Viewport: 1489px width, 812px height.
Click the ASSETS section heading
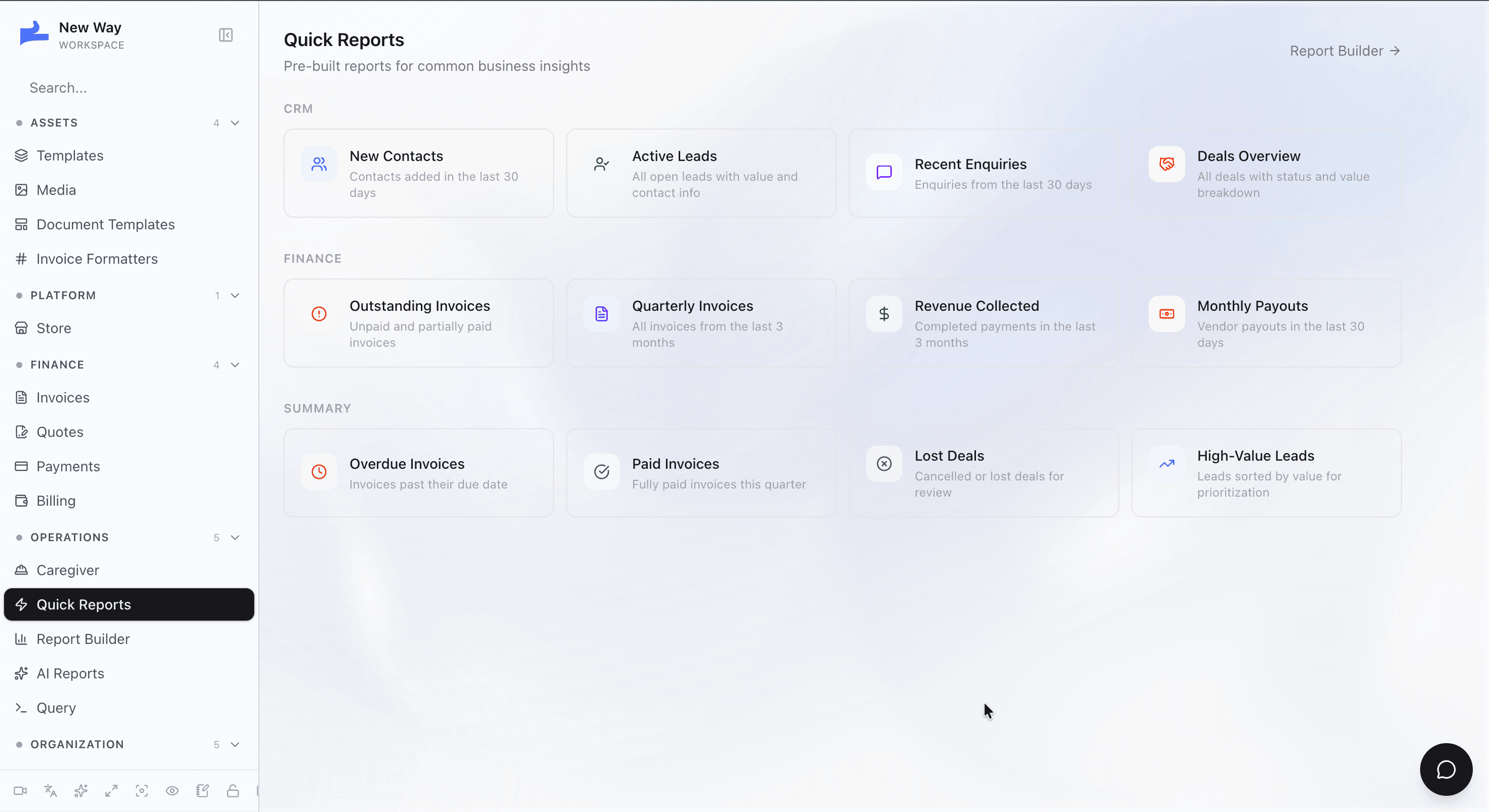(54, 123)
